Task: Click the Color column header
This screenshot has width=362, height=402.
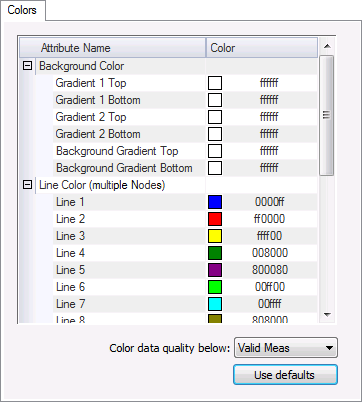Action: click(262, 48)
